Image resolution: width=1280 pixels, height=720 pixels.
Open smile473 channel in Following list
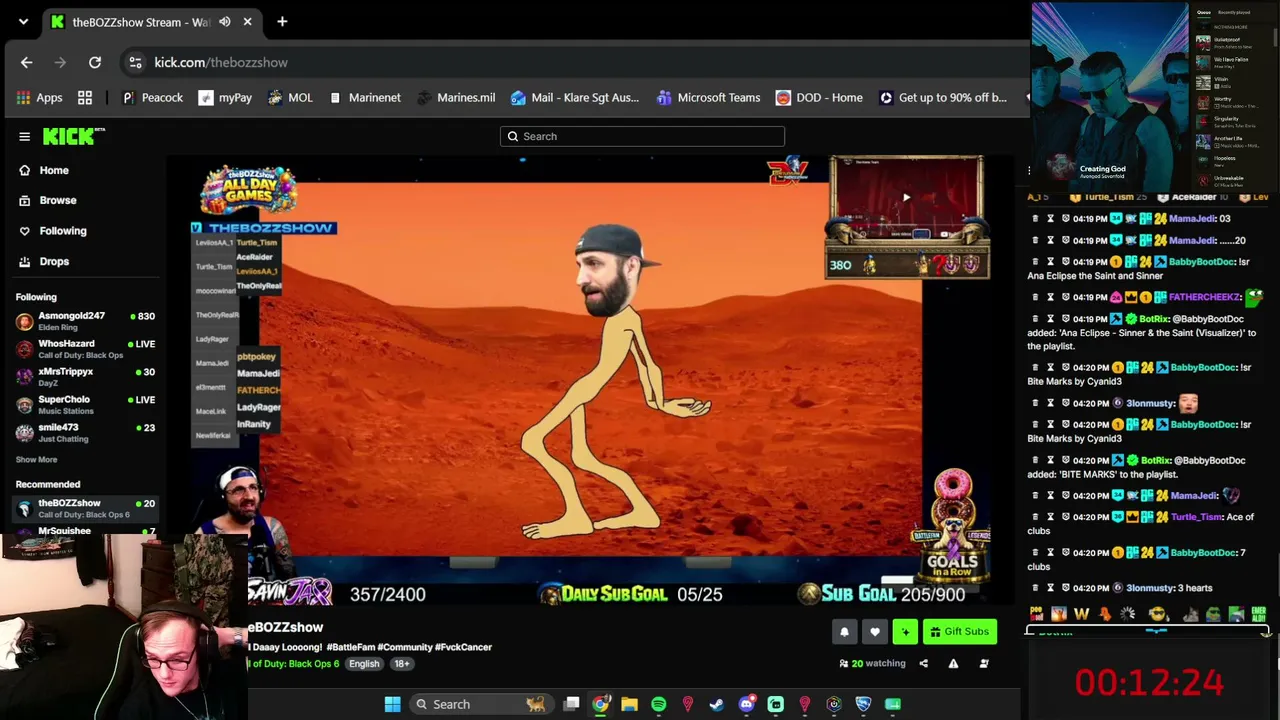point(85,433)
